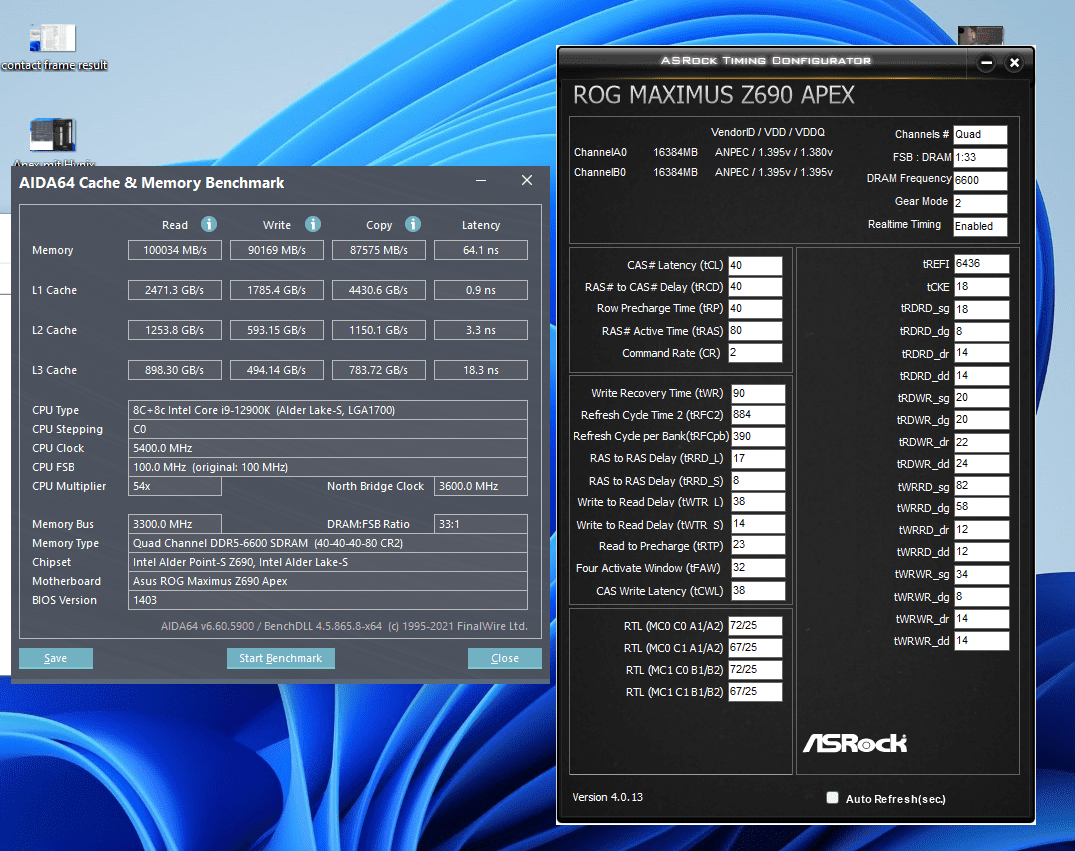Toggle the Auto Refresh(sec) checkbox
Screen dimensions: 1075x851
832,798
